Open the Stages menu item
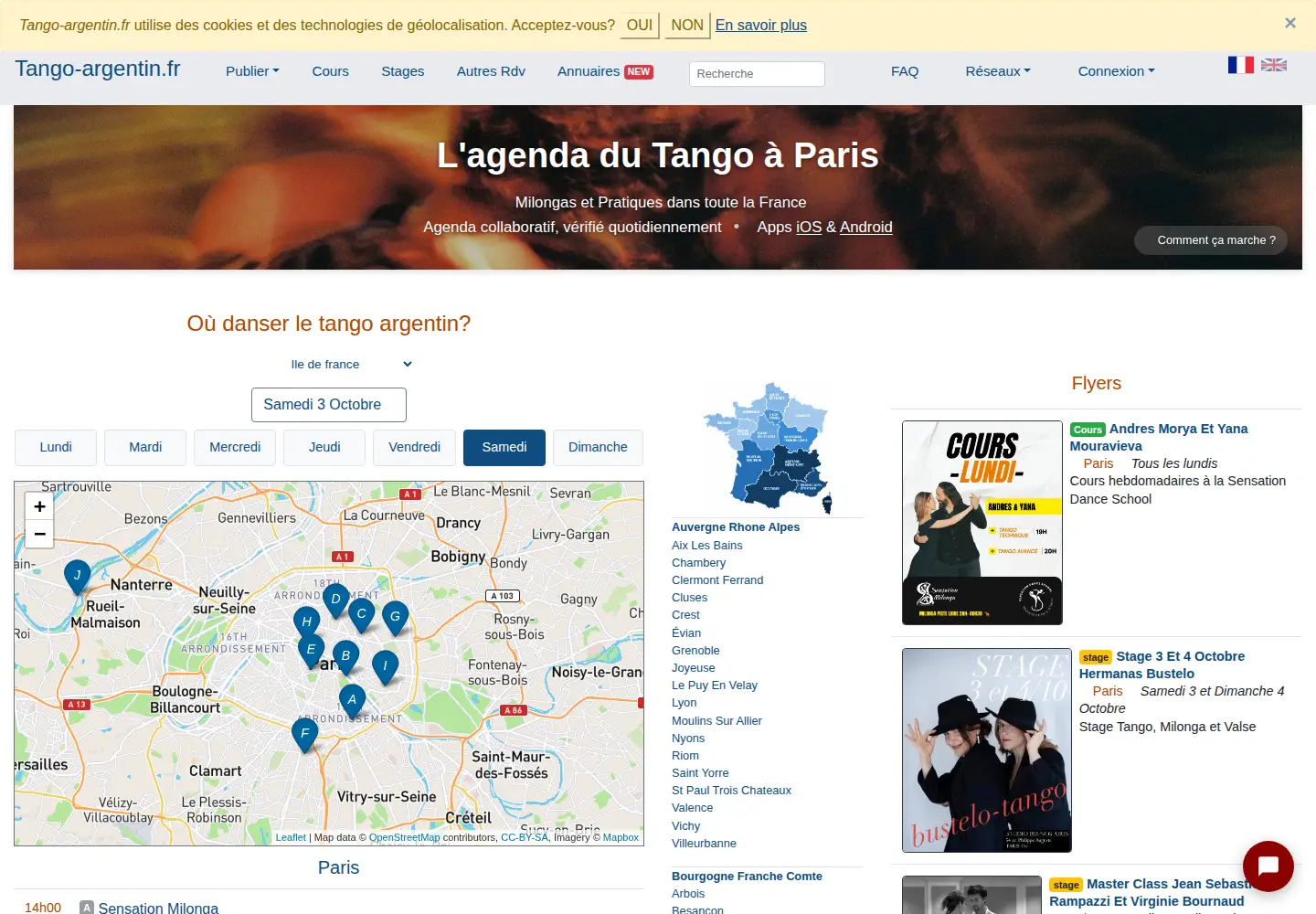 point(403,71)
